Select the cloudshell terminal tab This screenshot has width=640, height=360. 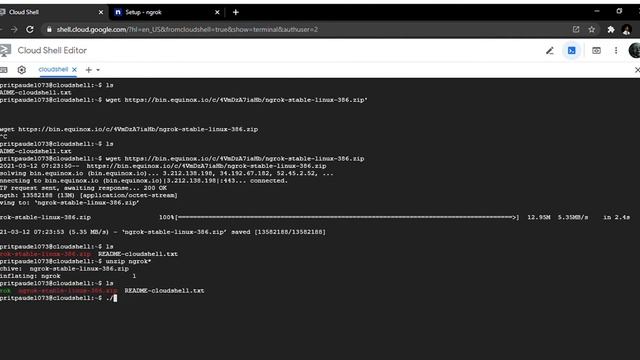(x=53, y=69)
